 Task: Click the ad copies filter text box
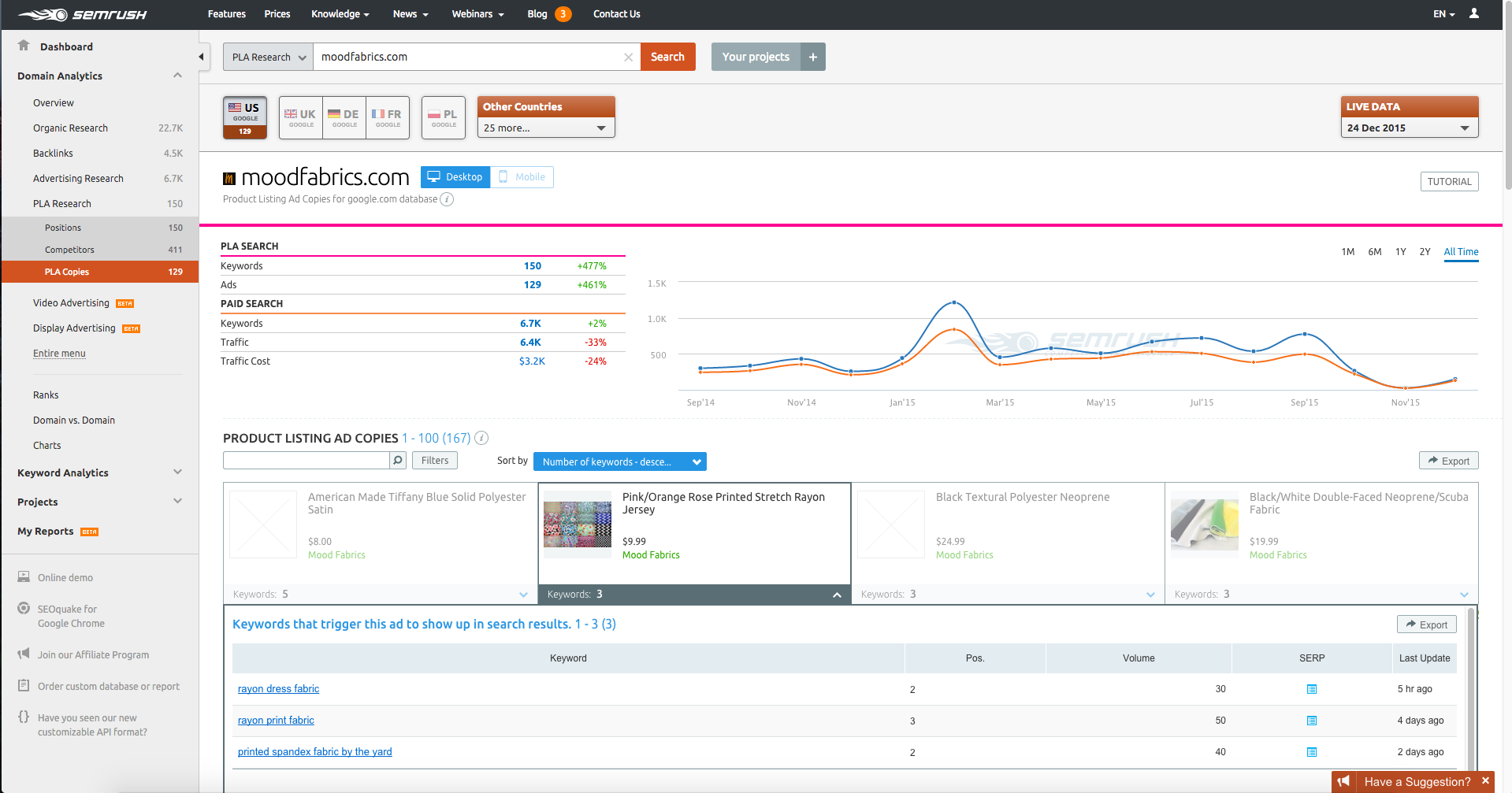306,460
